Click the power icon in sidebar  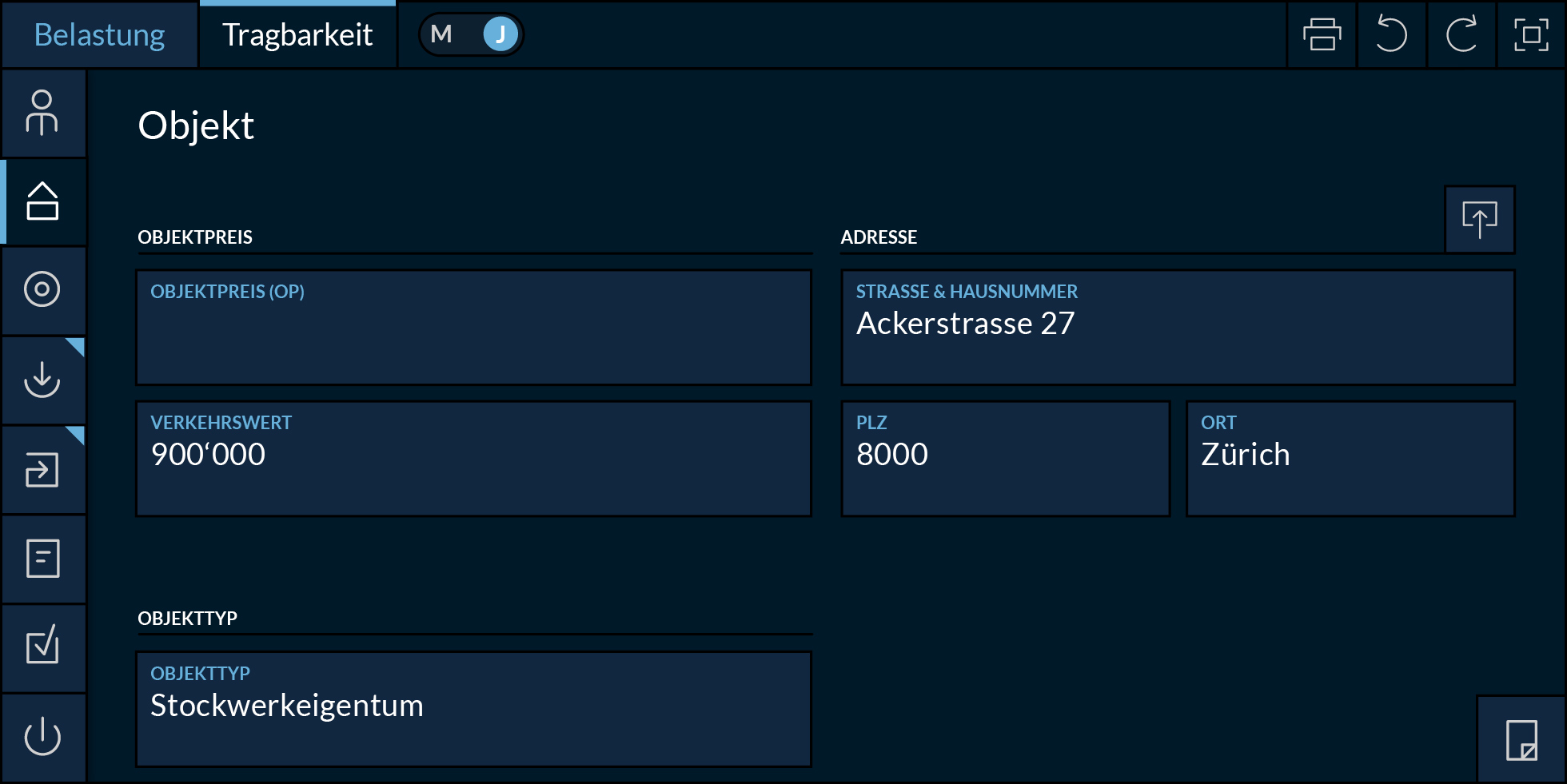click(42, 737)
